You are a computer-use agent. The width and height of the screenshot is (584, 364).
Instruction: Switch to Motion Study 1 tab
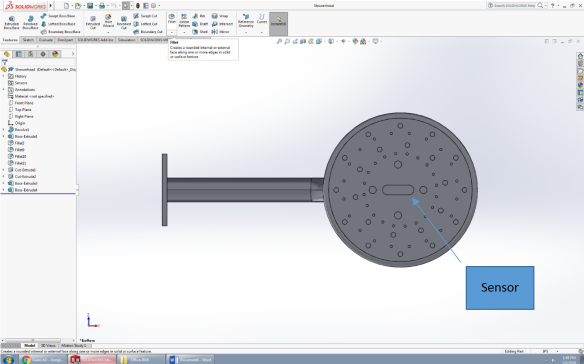point(74,345)
